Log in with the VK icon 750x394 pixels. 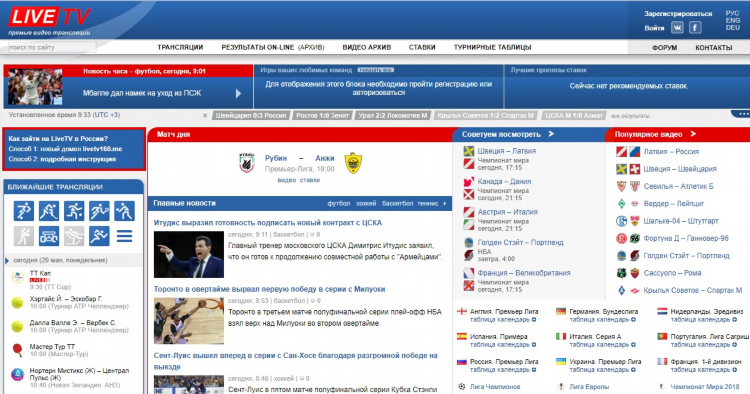(677, 28)
